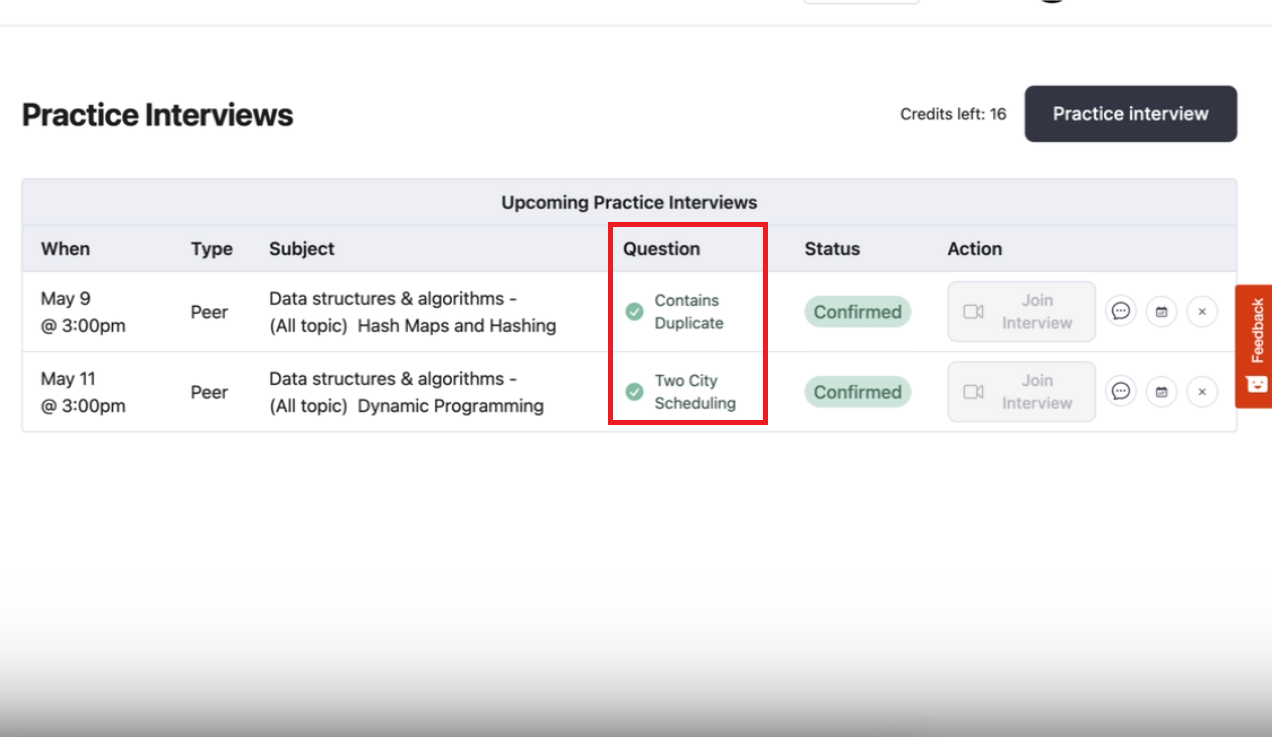Screen dimensions: 1272x737
Task: Click the Credits left: 16 text
Action: click(952, 114)
